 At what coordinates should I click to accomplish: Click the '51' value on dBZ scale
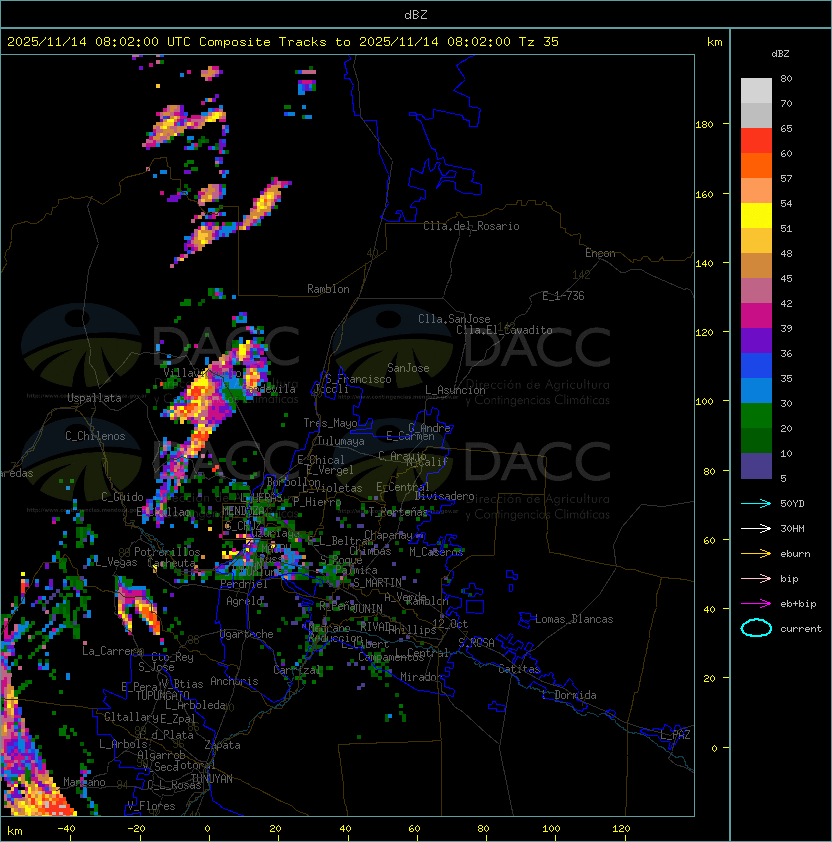[x=786, y=228]
